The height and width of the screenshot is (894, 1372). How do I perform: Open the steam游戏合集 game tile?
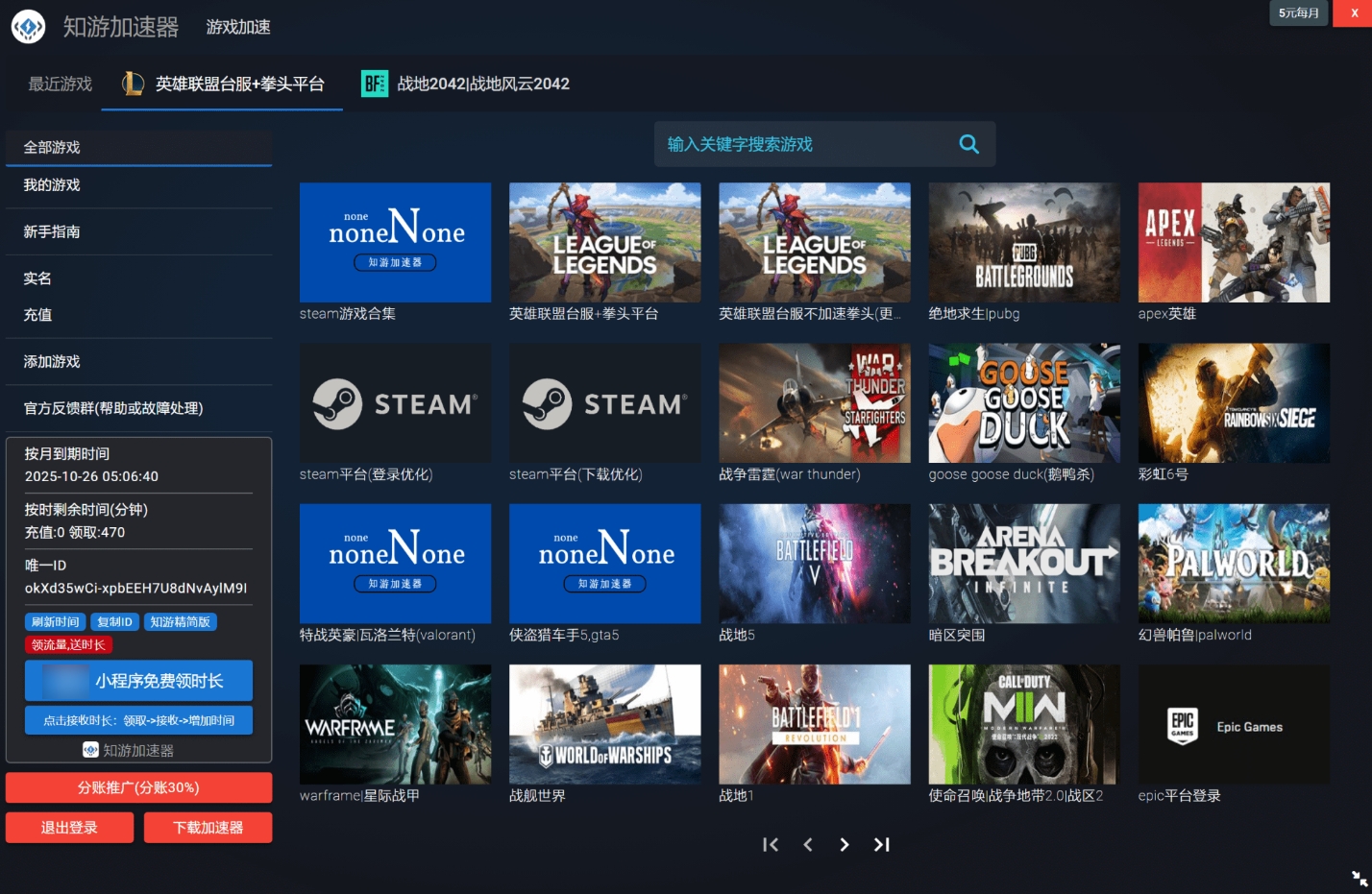395,243
